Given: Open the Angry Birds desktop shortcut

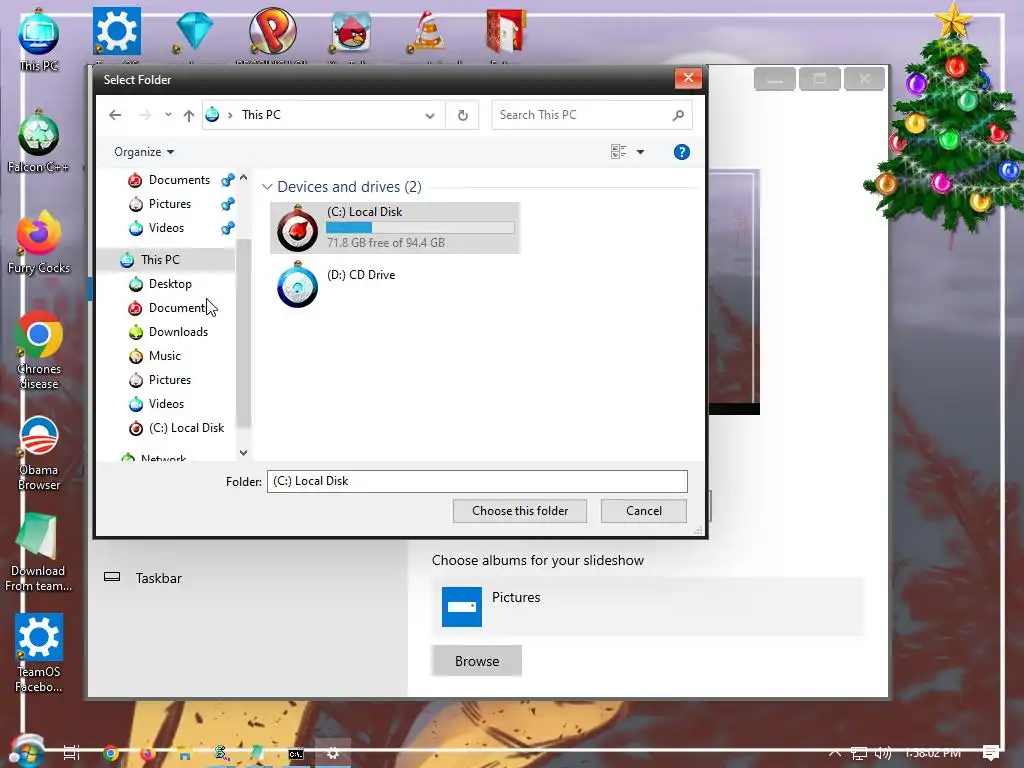Looking at the screenshot, I should click(x=351, y=31).
